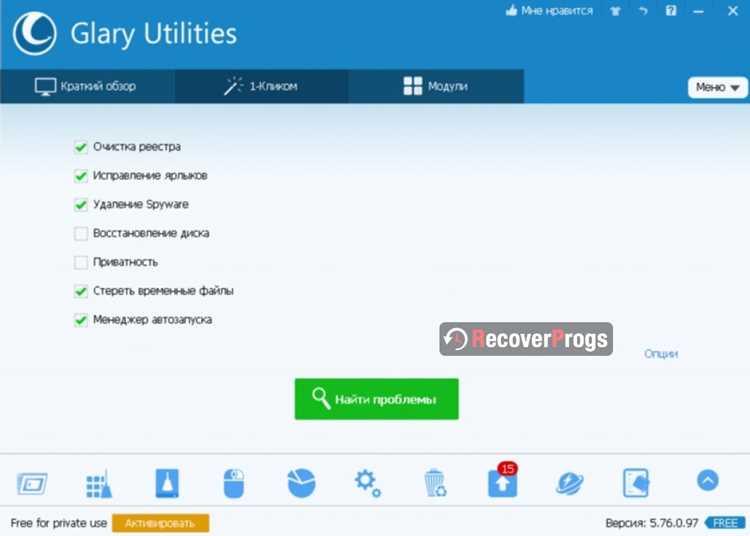
Task: Uncheck 'Удаление Spyware' checkbox
Action: [x=81, y=205]
